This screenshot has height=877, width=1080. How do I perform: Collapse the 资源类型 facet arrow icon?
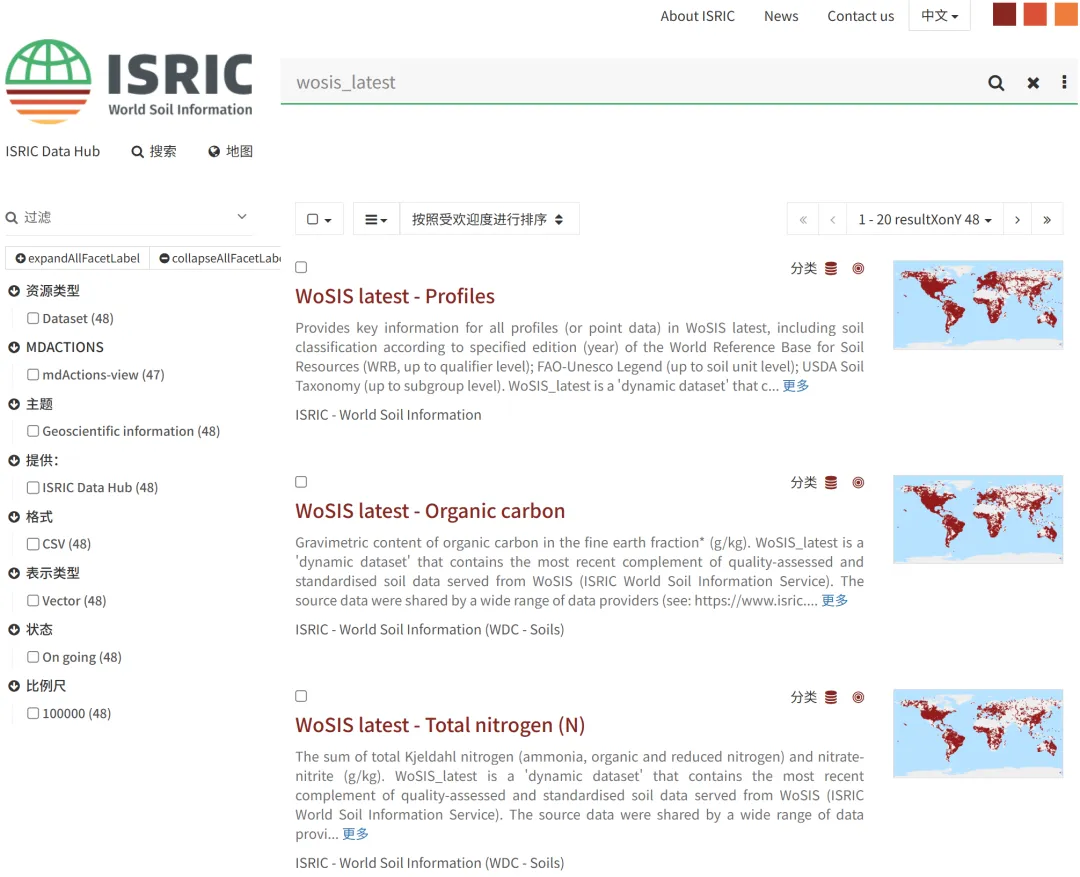14,291
